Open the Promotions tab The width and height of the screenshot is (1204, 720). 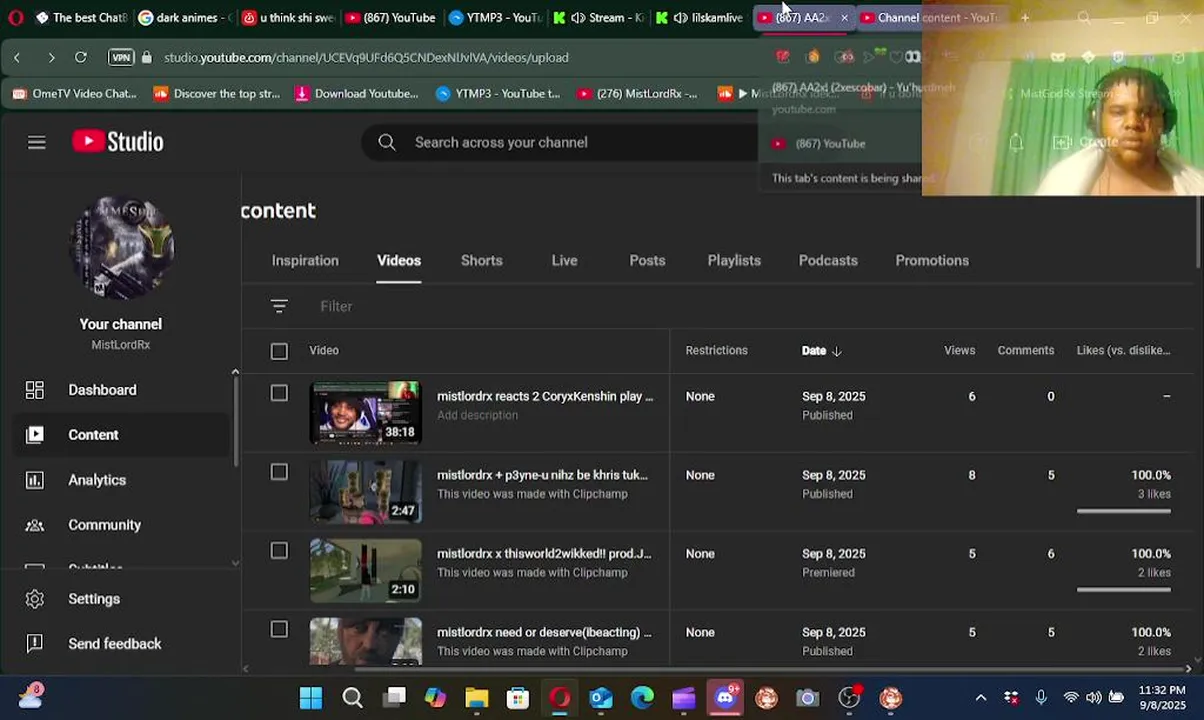pyautogui.click(x=932, y=260)
